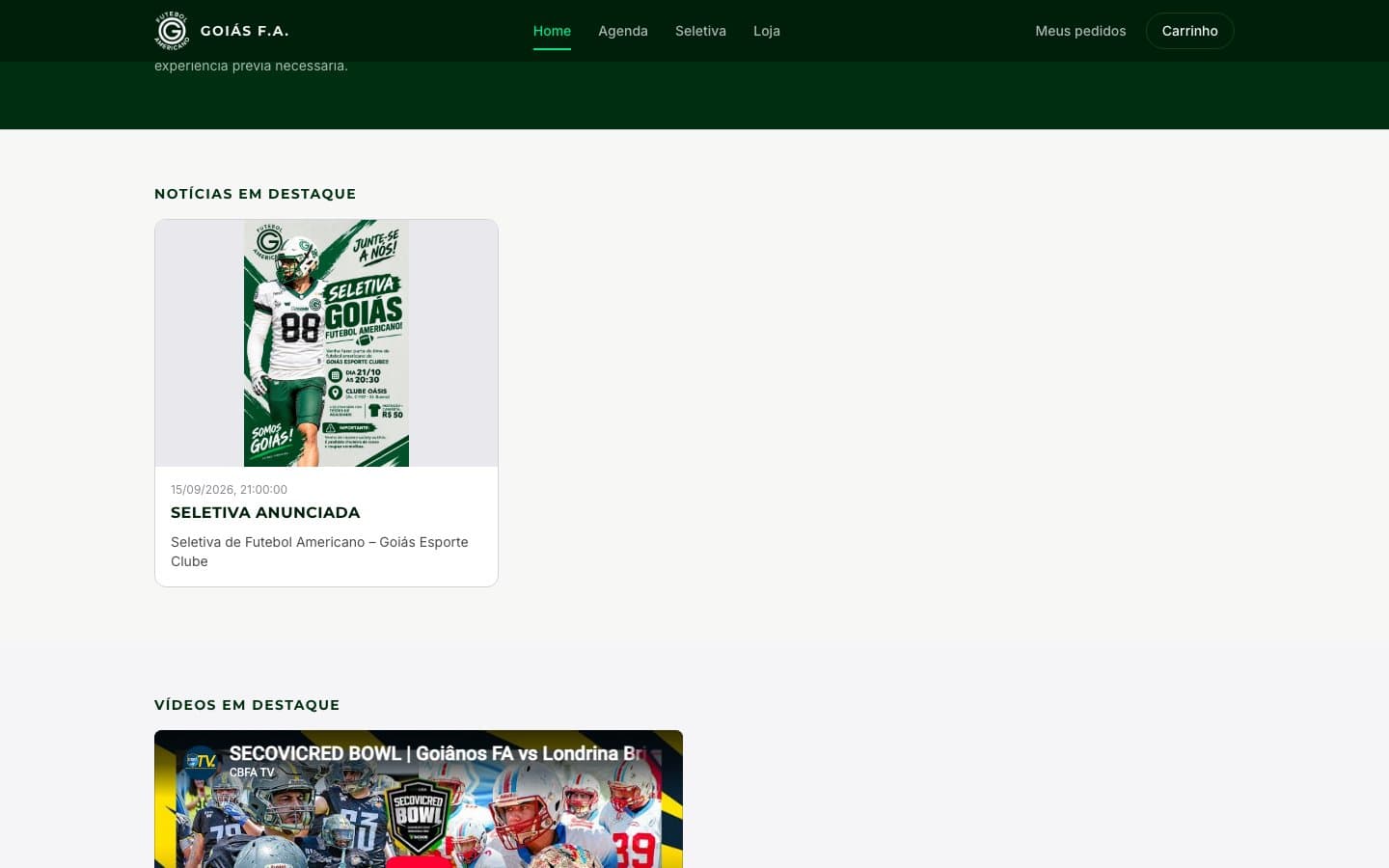This screenshot has height=868, width=1389.
Task: Click the VÍDEOS EM DESTAQUE heading
Action: [247, 705]
